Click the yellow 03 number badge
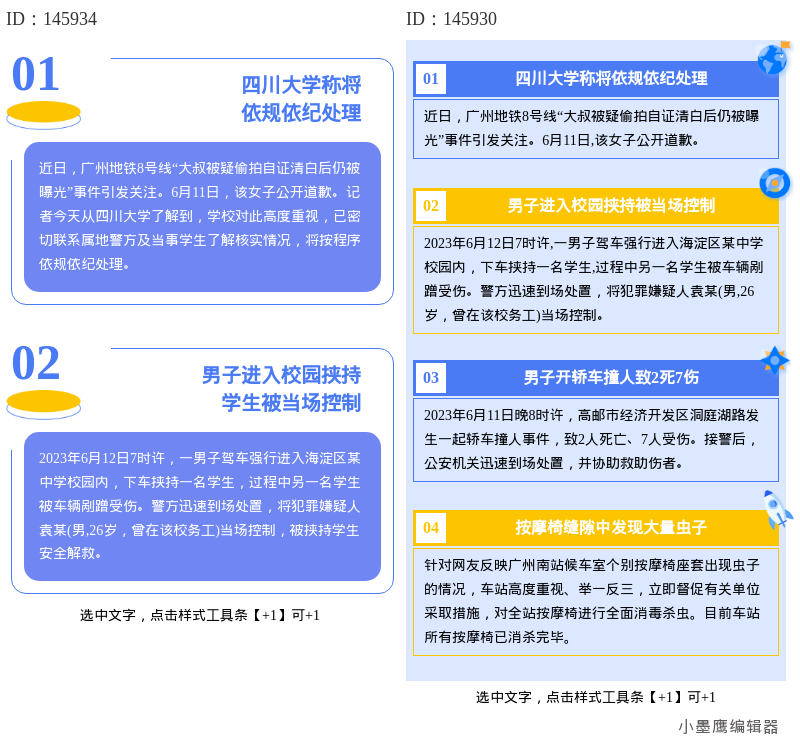Image resolution: width=800 pixels, height=746 pixels. pos(431,378)
